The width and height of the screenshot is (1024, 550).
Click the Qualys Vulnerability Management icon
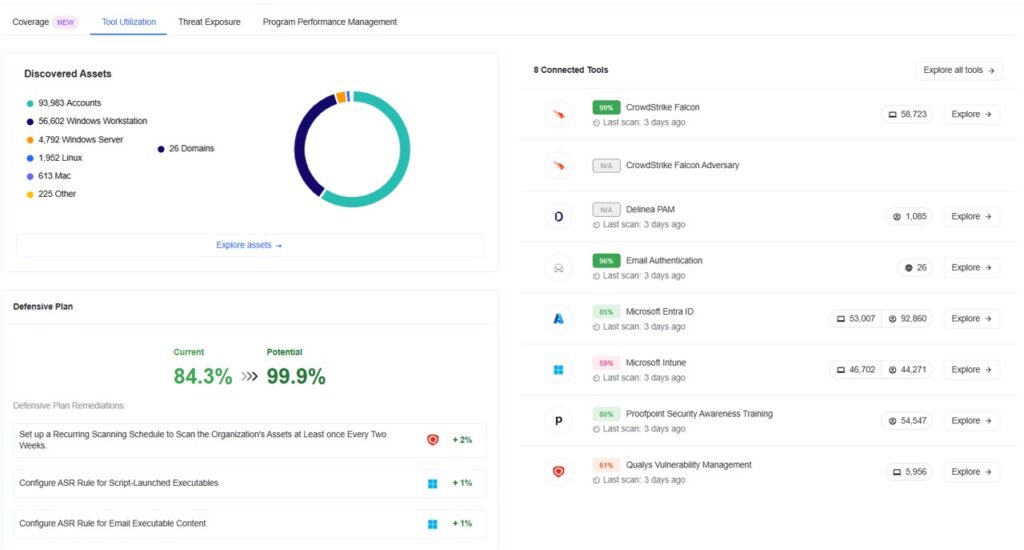tap(558, 471)
